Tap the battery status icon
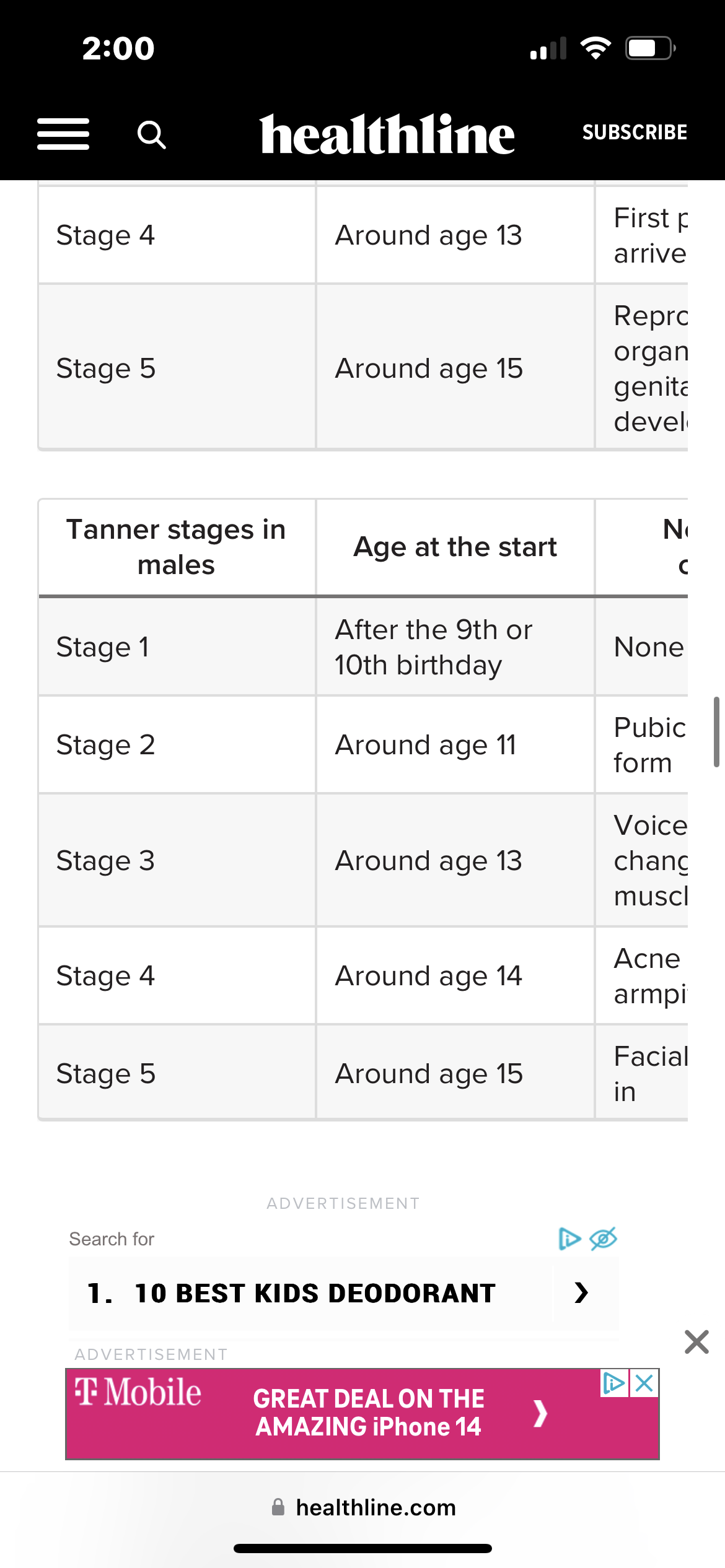This screenshot has height=1568, width=725. 650,48
